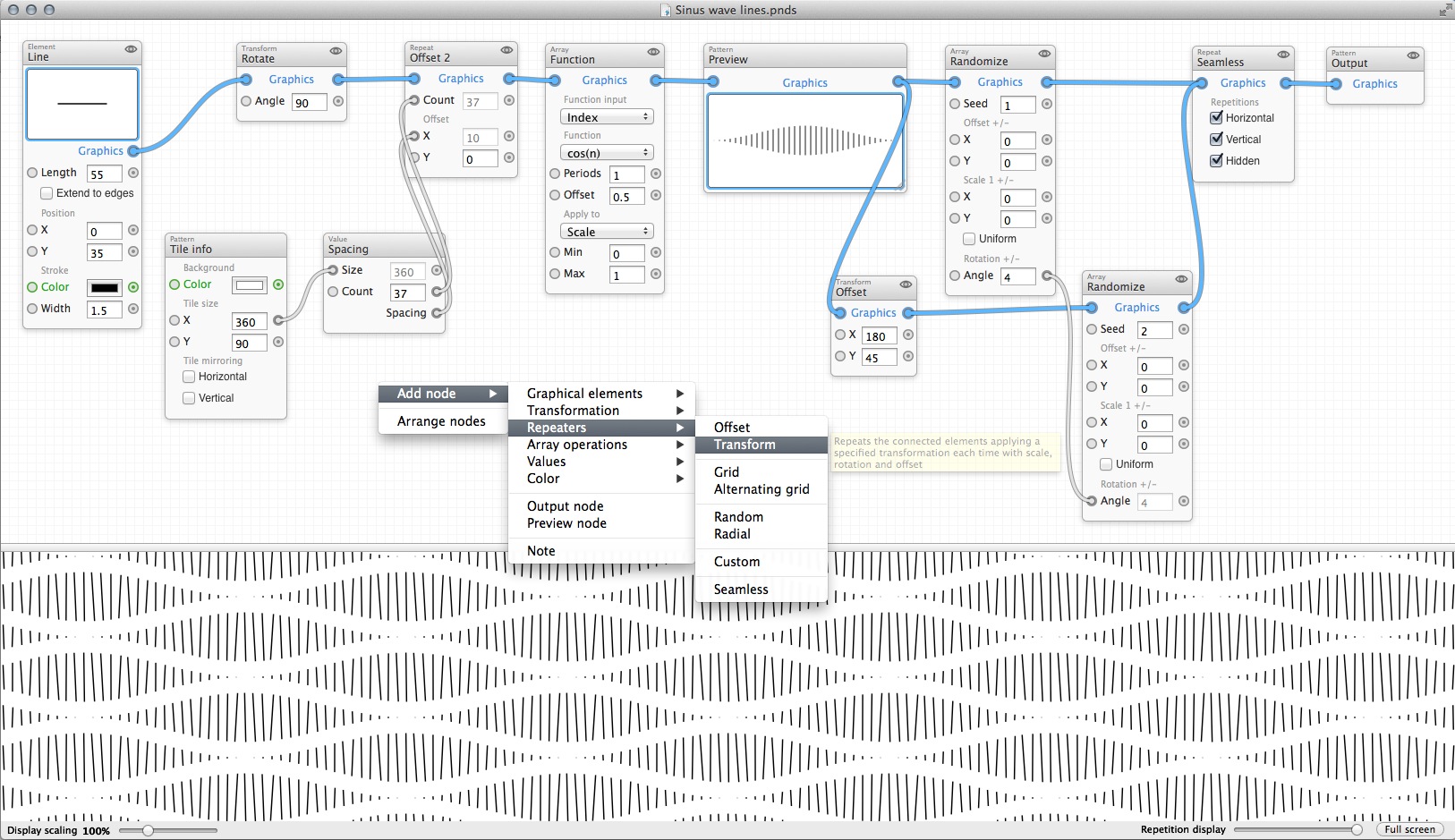Toggle the eye icon on Line node

coord(131,49)
